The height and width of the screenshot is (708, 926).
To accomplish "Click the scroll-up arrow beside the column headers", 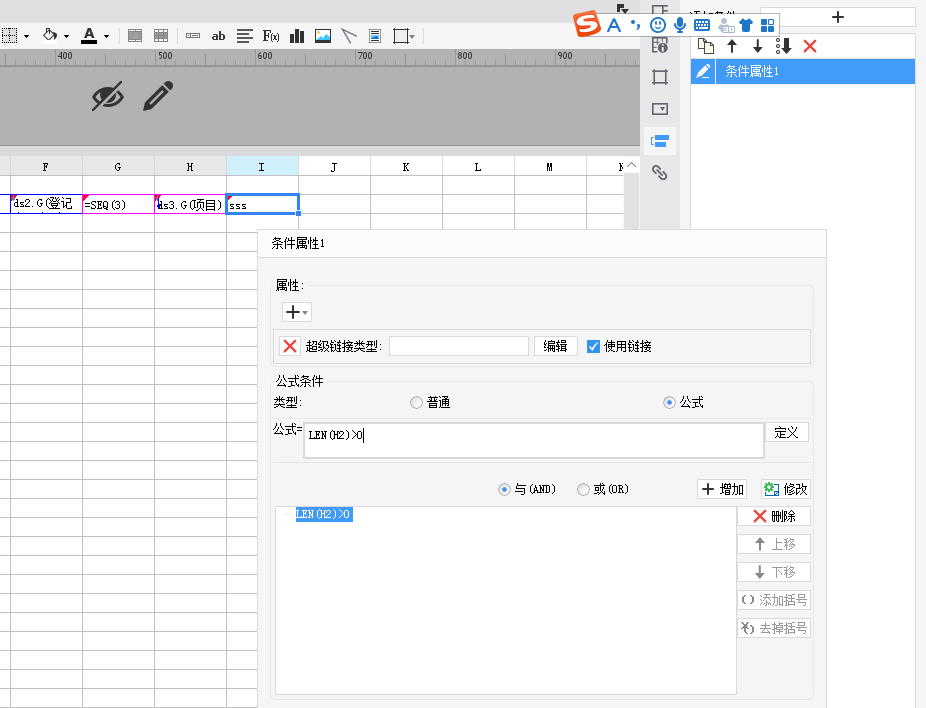I will tap(631, 165).
